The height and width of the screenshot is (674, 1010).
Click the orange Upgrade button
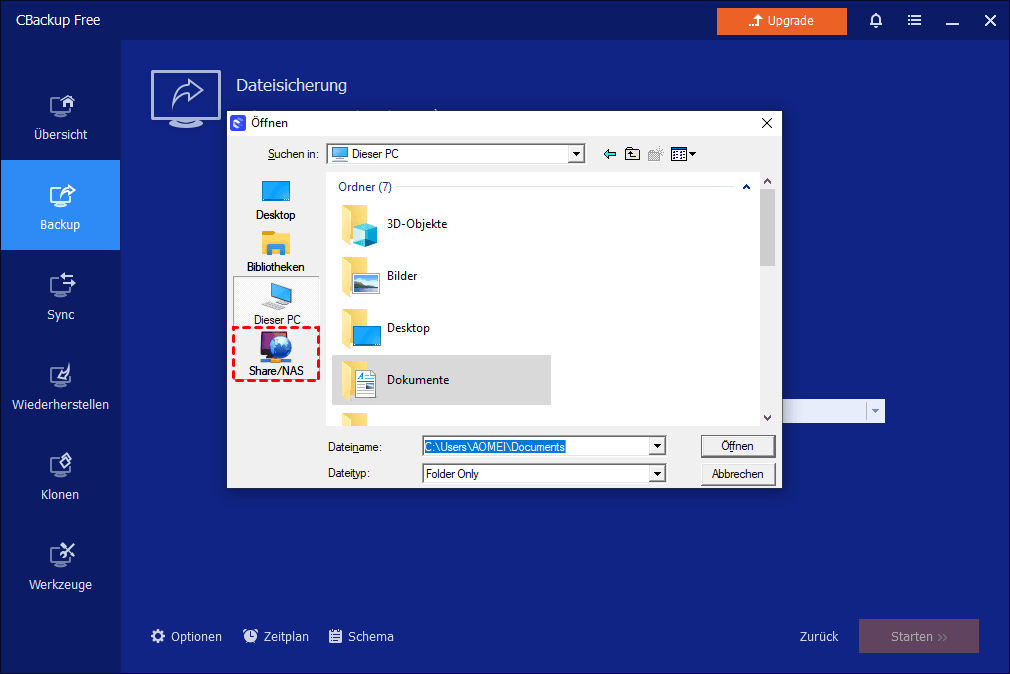pyautogui.click(x=781, y=21)
